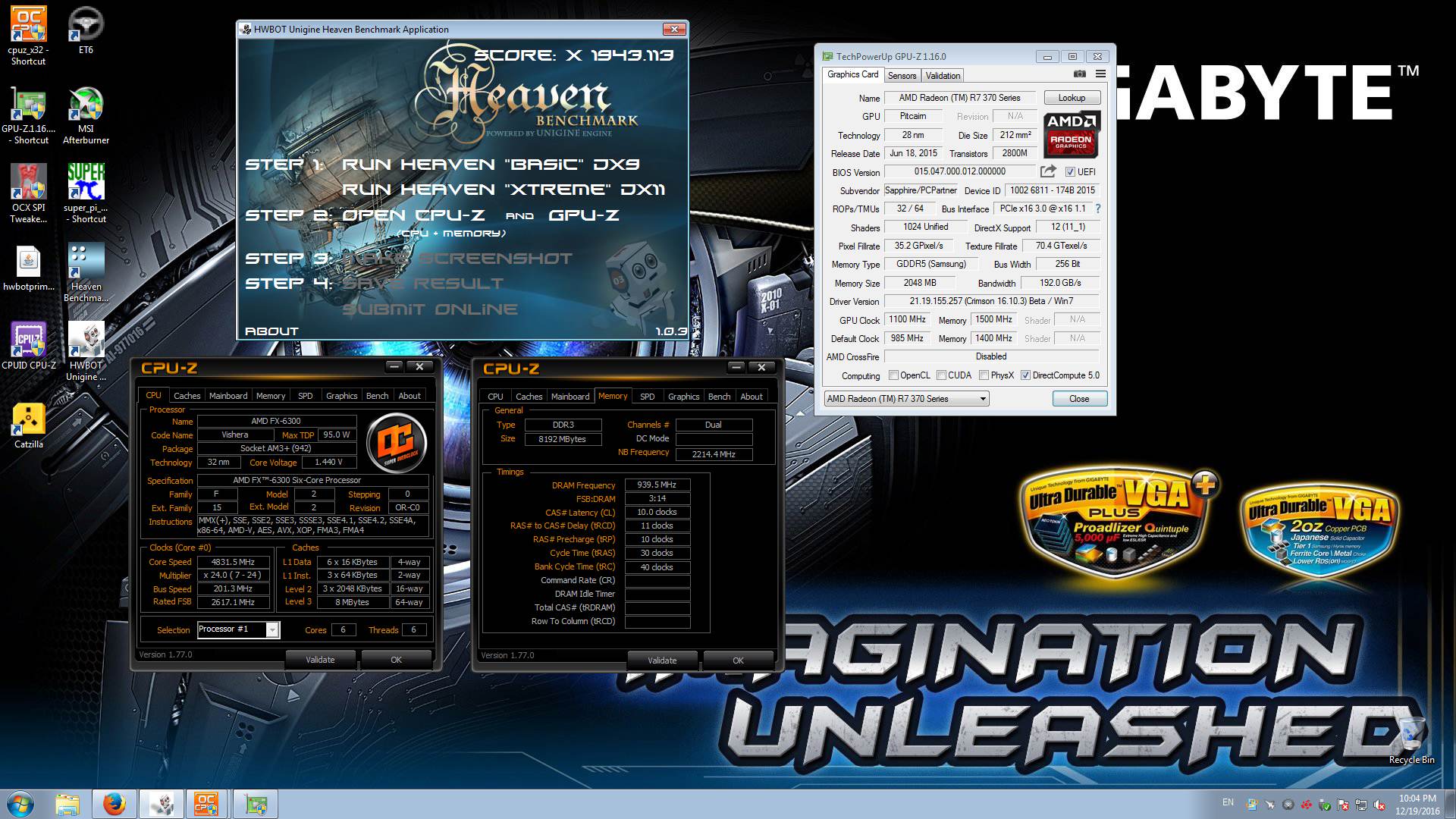The width and height of the screenshot is (1456, 819).
Task: Click the Core Speed value 4831.5 MHz
Action: [x=233, y=562]
